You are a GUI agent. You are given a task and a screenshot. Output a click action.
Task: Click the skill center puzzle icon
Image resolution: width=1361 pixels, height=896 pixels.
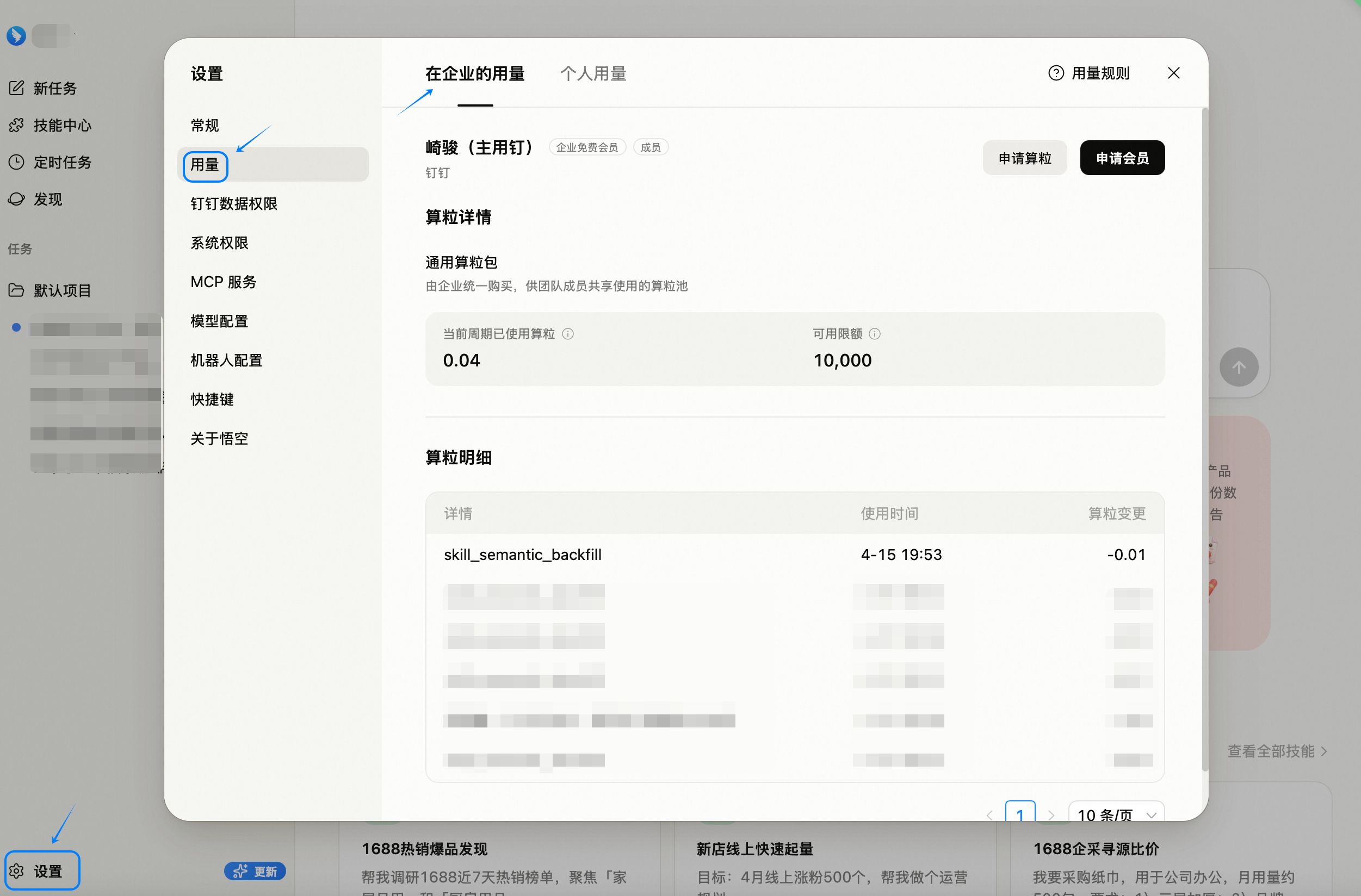pyautogui.click(x=16, y=125)
